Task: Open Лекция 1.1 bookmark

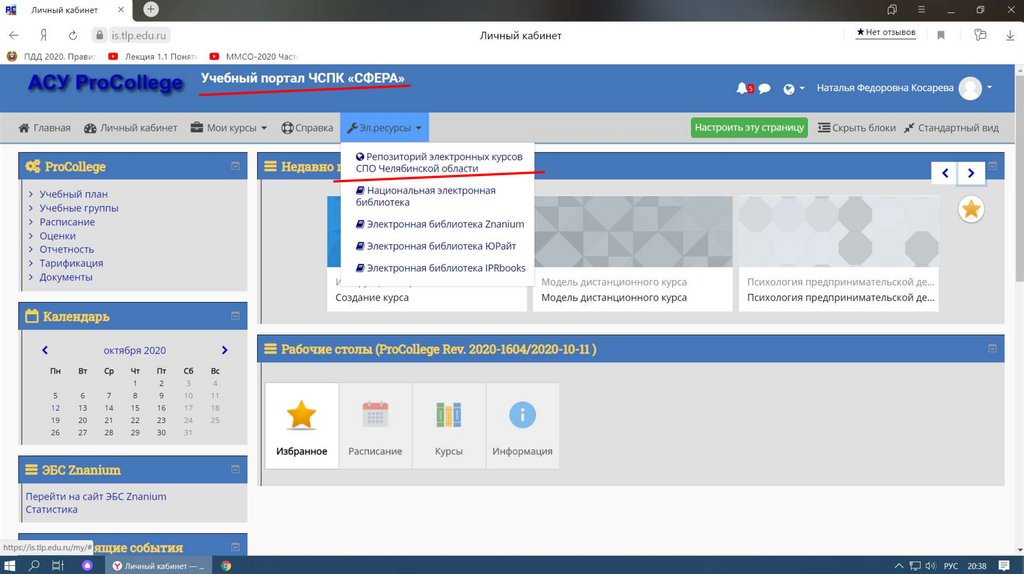Action: click(x=153, y=57)
